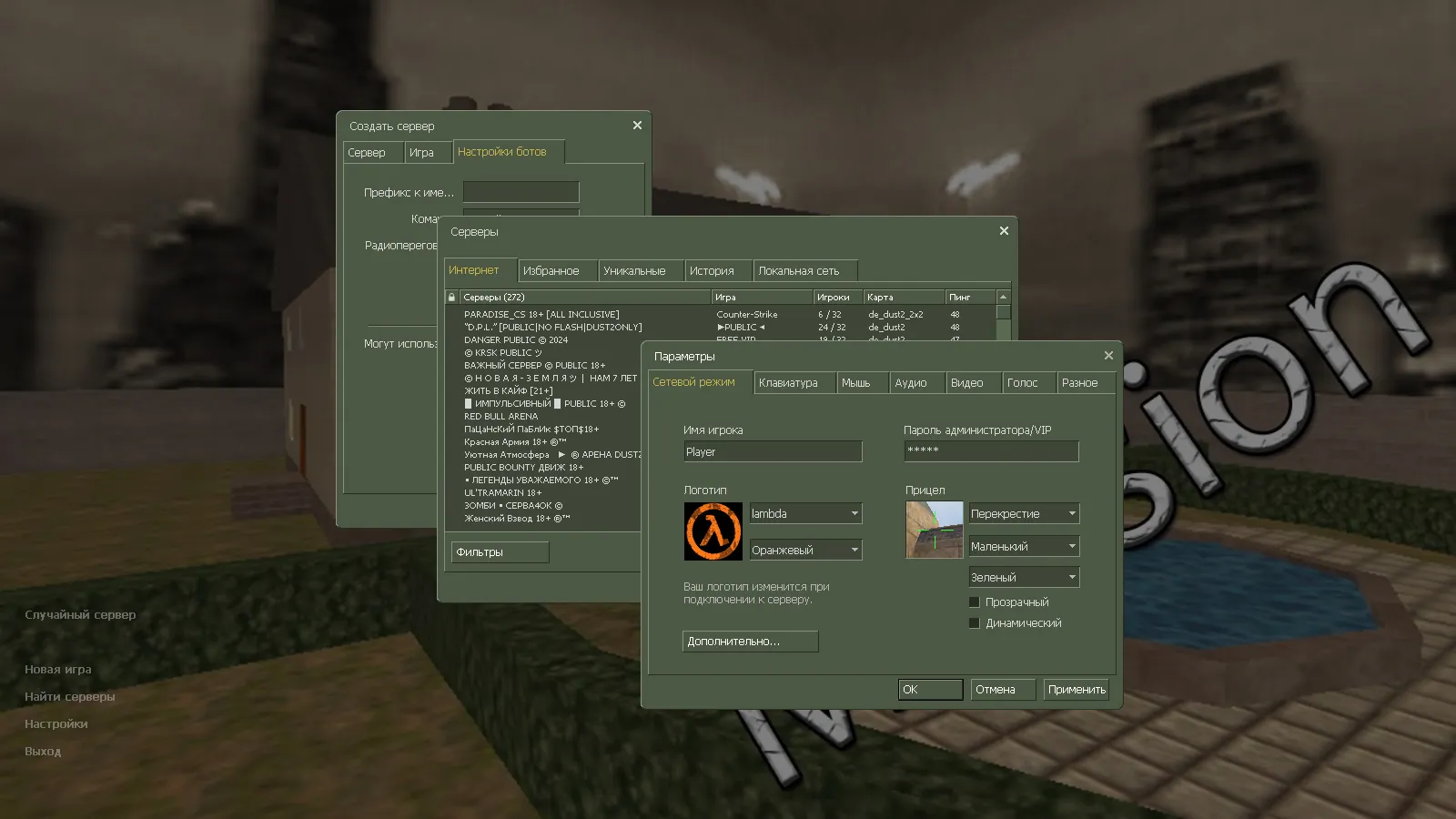Viewport: 1456px width, 819px height.
Task: Close the Параметры dialog
Action: click(1108, 356)
